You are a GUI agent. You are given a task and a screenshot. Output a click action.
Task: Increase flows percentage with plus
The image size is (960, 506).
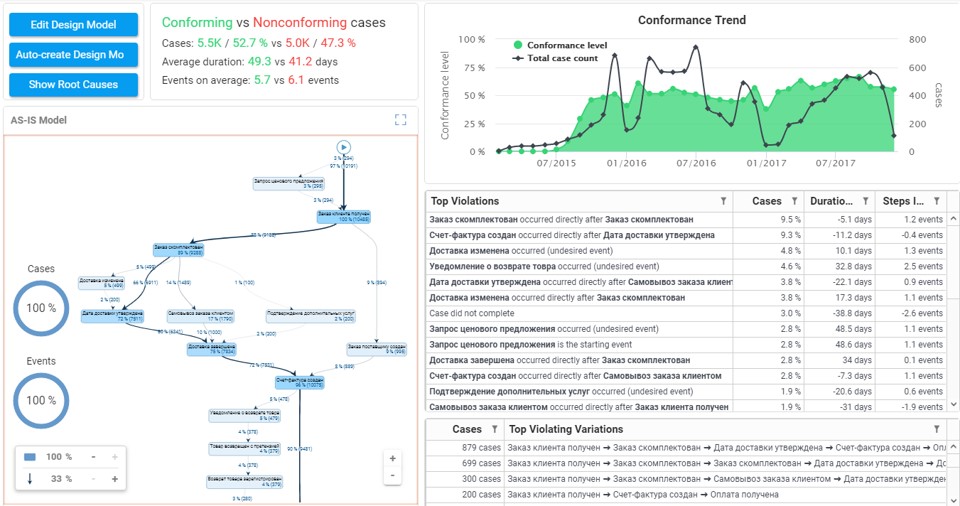pyautogui.click(x=114, y=479)
